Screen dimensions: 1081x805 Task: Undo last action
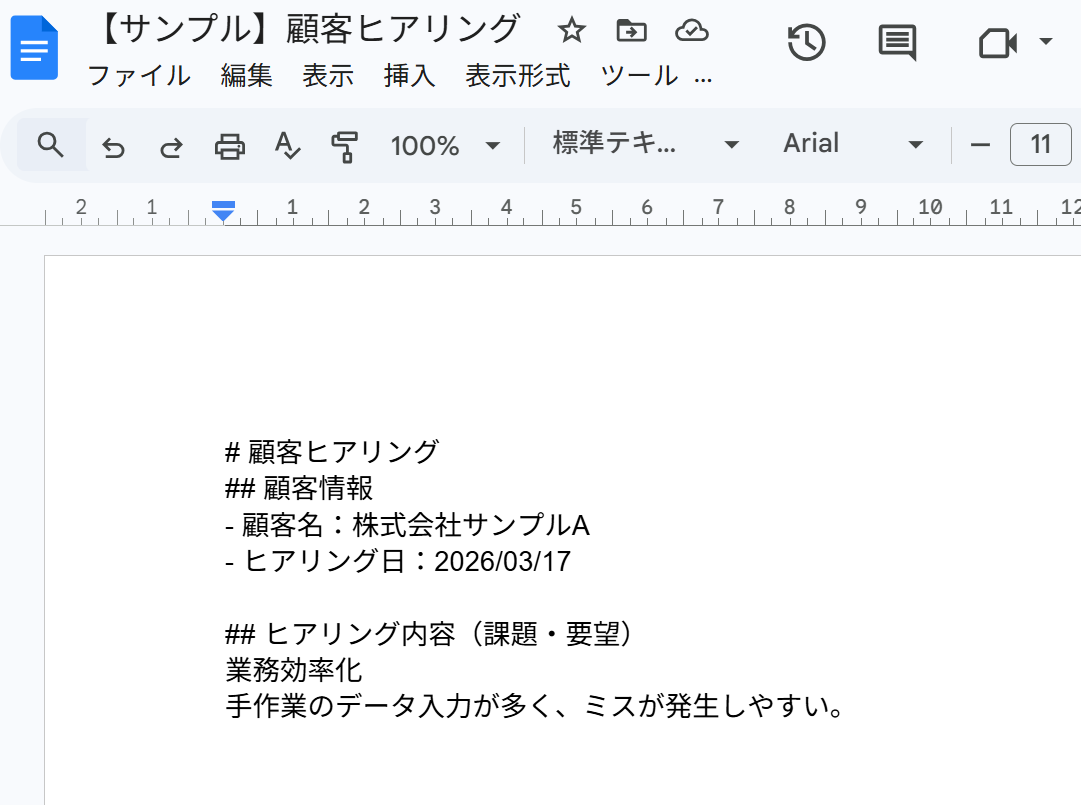114,147
